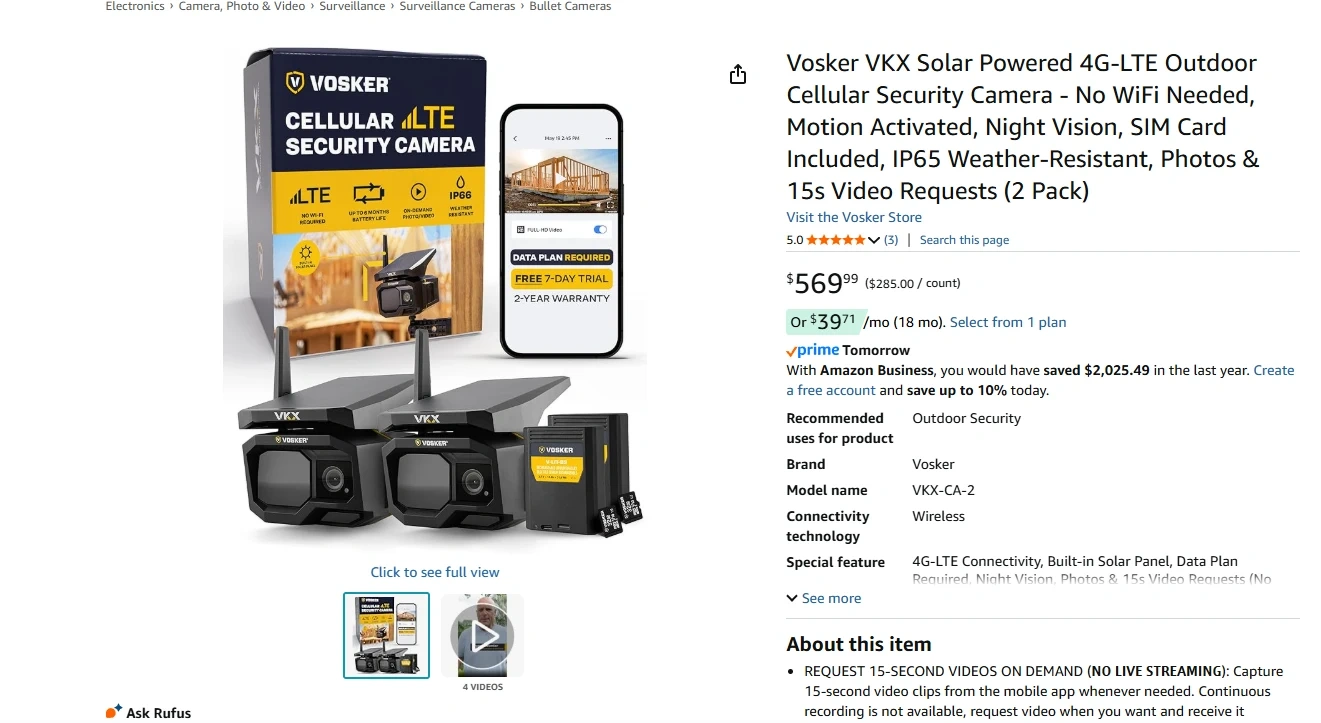Image resolution: width=1321 pixels, height=723 pixels.
Task: Click to see full view of image
Action: tap(435, 572)
